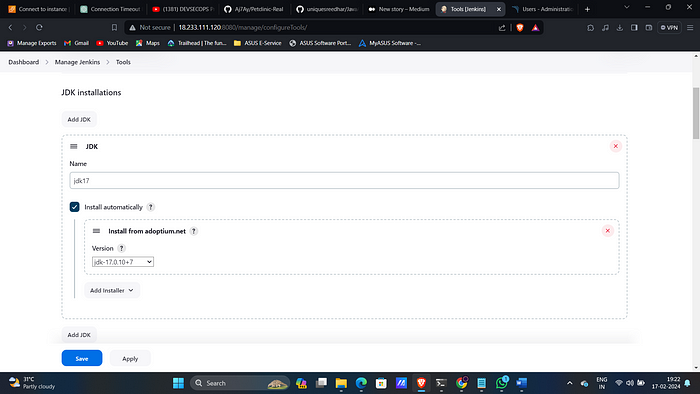Click the lower Add JDK button

[x=79, y=335]
